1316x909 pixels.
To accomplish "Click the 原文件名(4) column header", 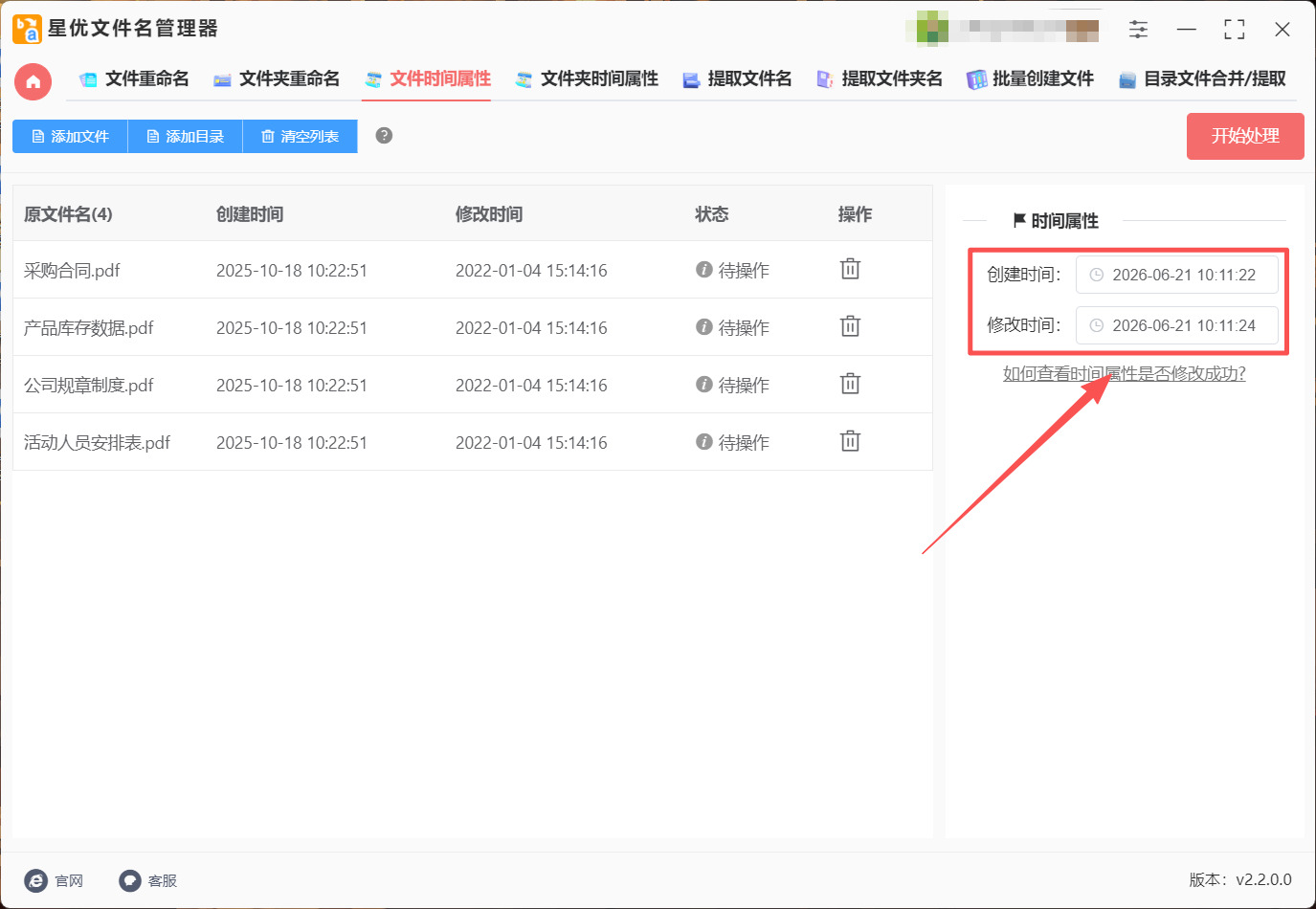I will tap(68, 214).
